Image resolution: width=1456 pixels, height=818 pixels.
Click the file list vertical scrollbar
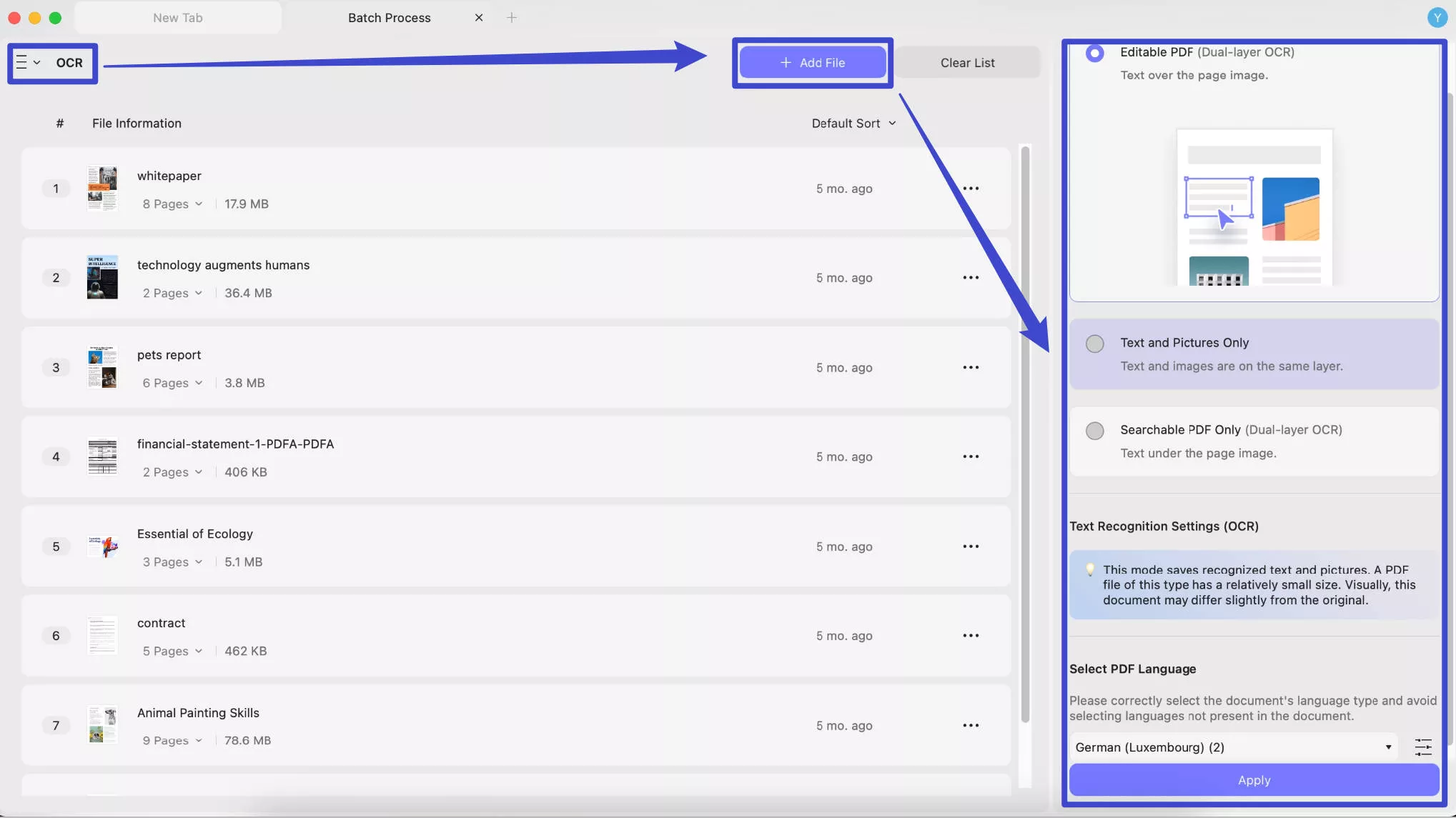tap(1025, 429)
